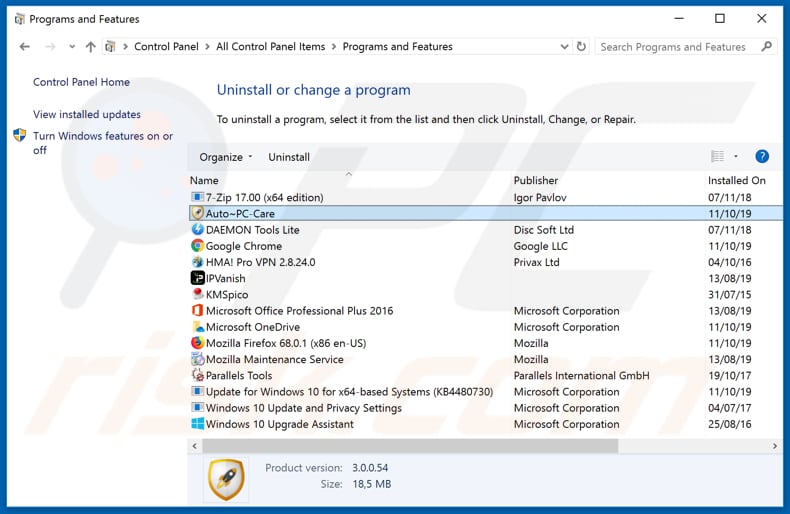This screenshot has height=514, width=790.
Task: Click the DAEMON Tools Lite icon
Action: (198, 230)
